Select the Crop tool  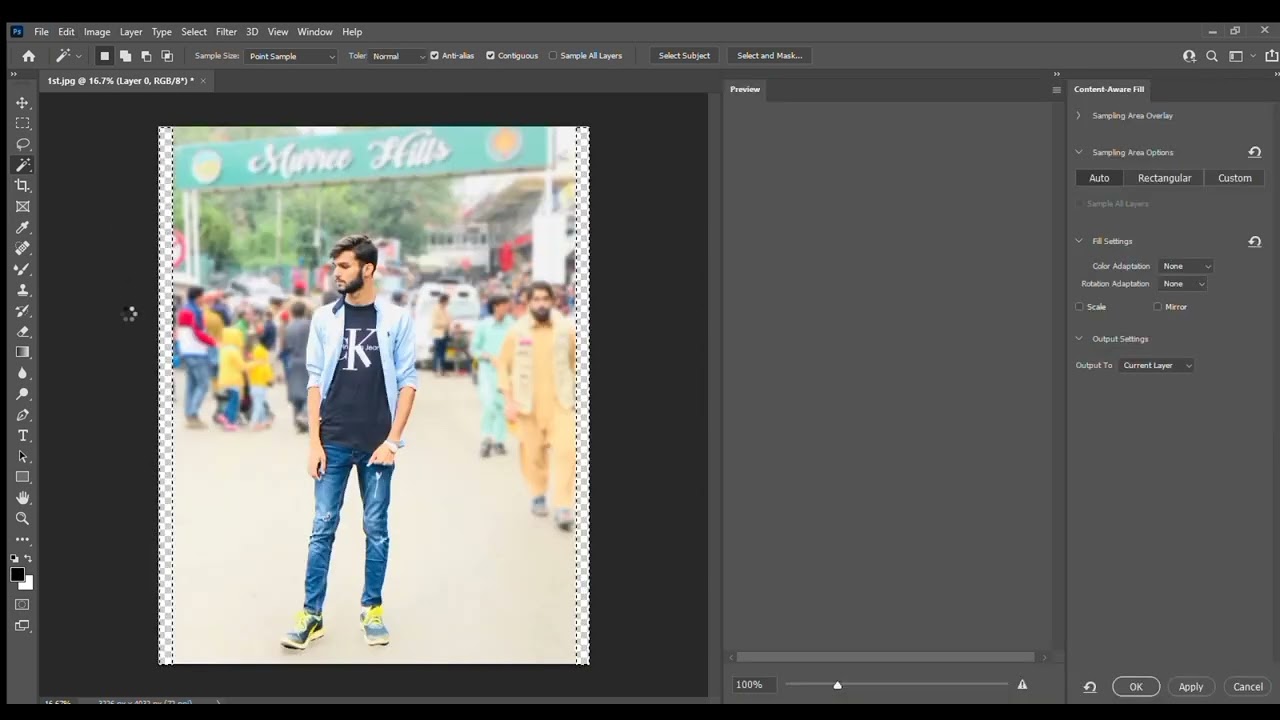pyautogui.click(x=22, y=186)
